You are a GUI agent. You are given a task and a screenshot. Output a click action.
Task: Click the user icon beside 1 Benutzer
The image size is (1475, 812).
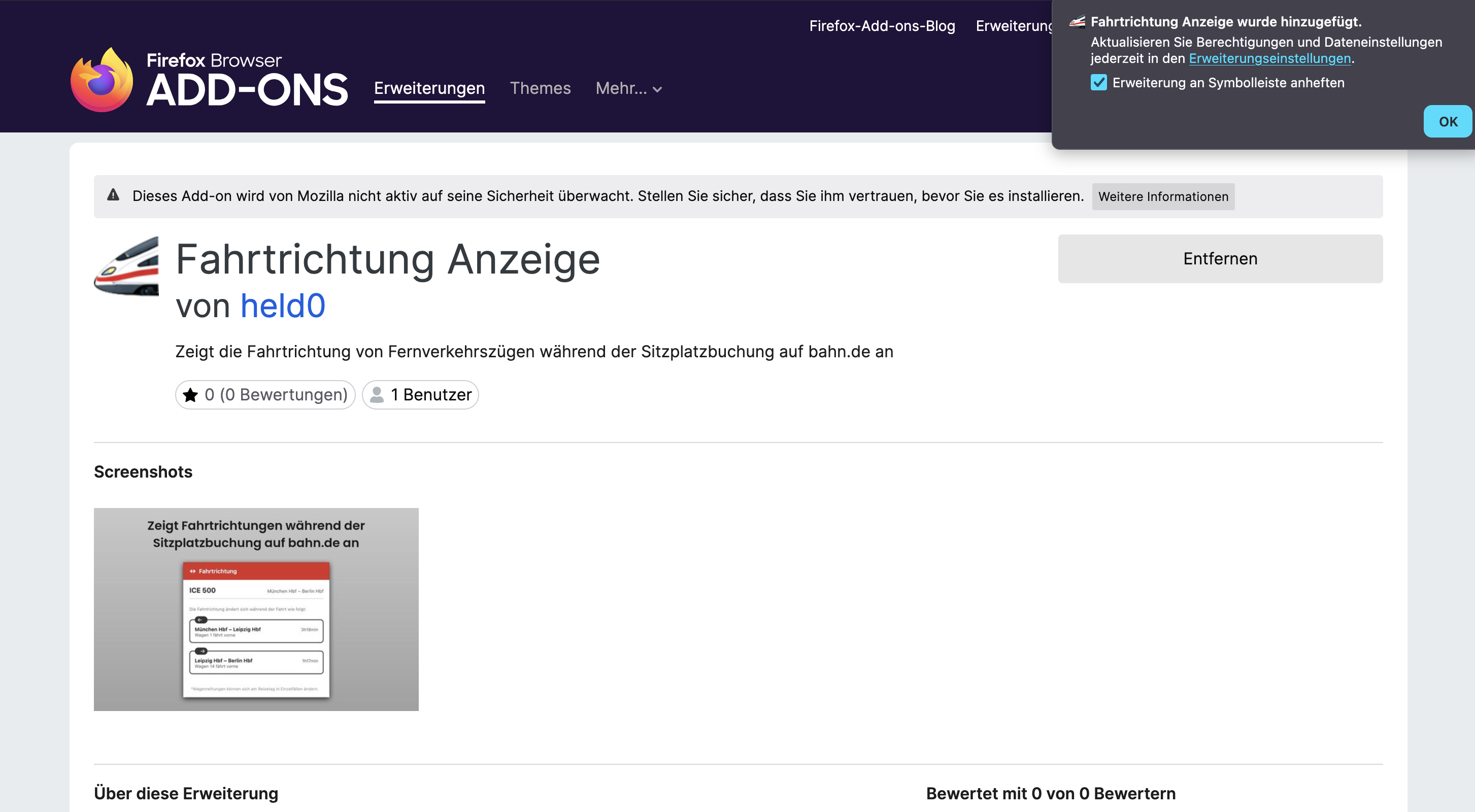coord(377,395)
